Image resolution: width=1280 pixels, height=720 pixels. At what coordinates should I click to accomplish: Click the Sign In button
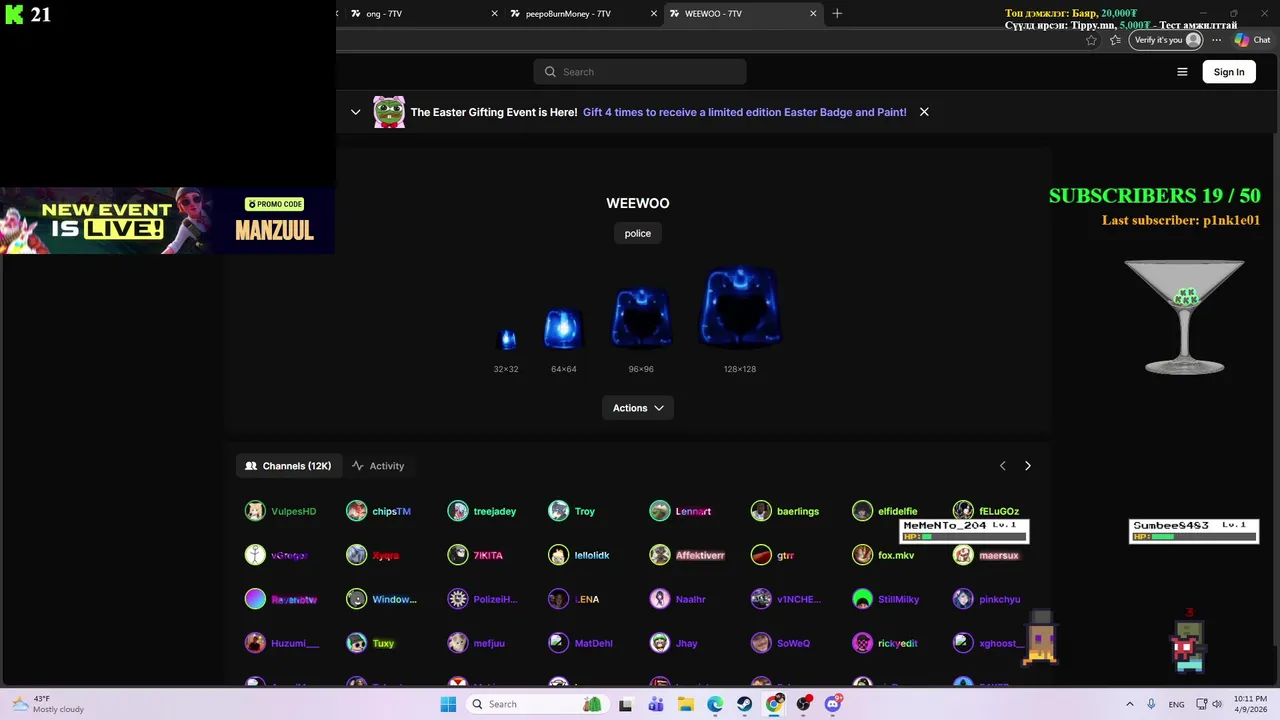click(1229, 72)
